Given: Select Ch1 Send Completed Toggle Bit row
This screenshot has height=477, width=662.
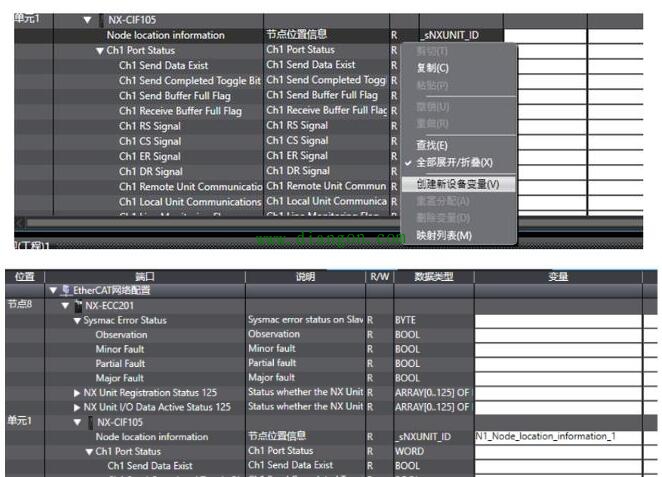Looking at the screenshot, I should pos(190,81).
